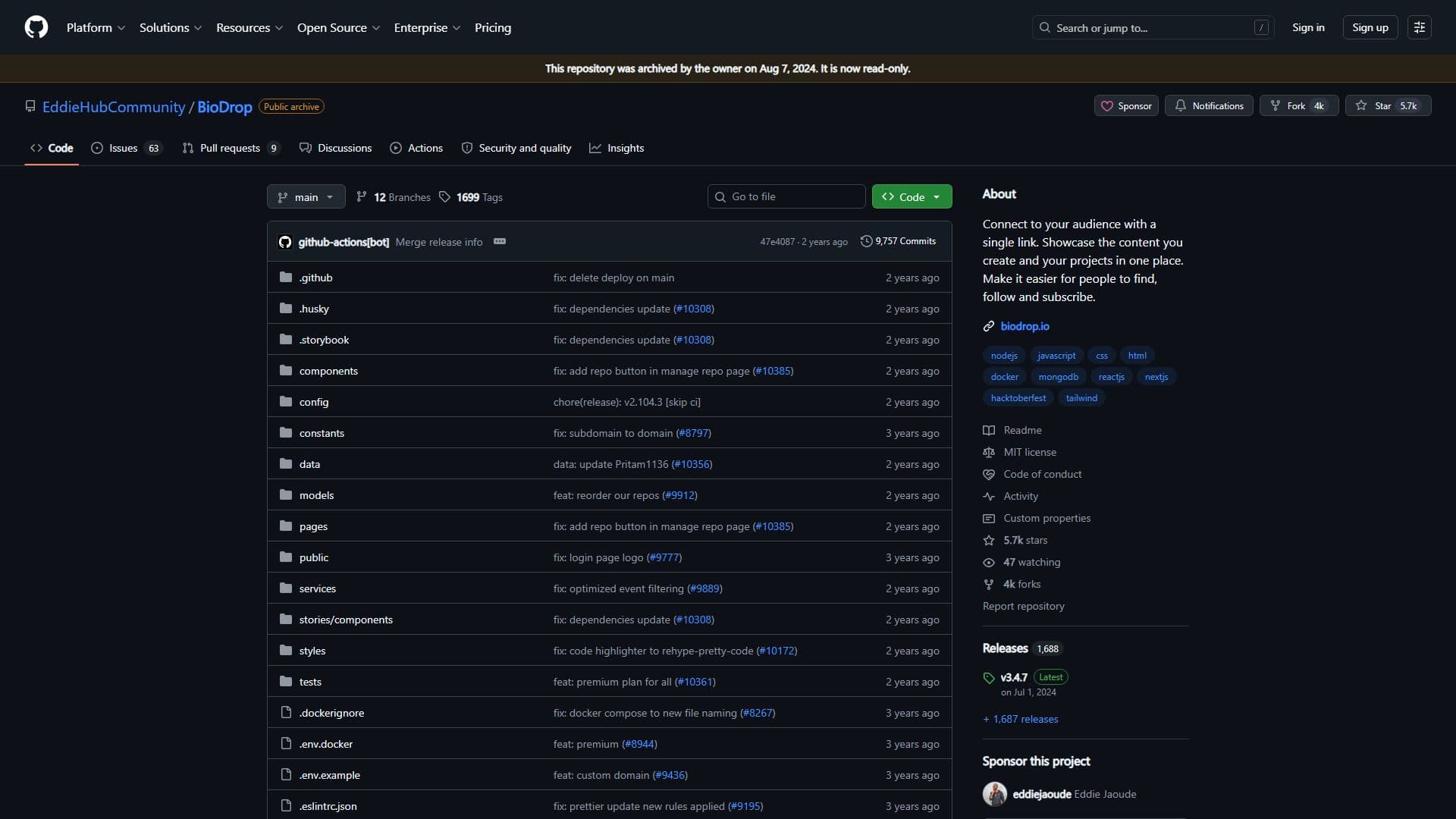Select the biodrop.io link icon

989,326
